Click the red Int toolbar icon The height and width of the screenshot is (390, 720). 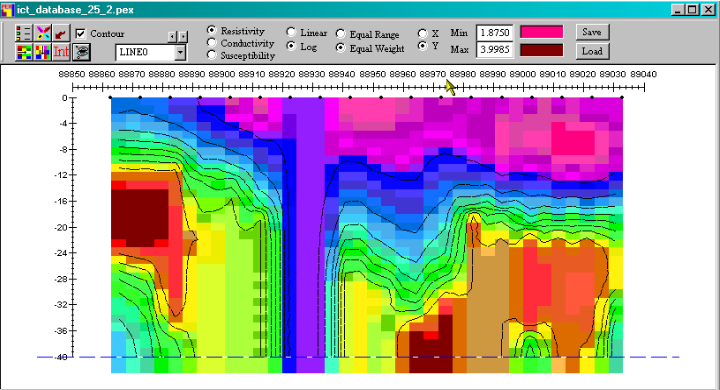tap(61, 52)
